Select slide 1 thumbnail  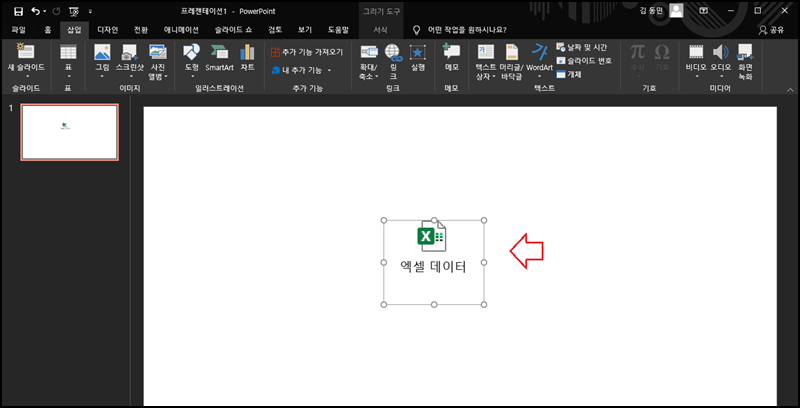click(x=69, y=132)
